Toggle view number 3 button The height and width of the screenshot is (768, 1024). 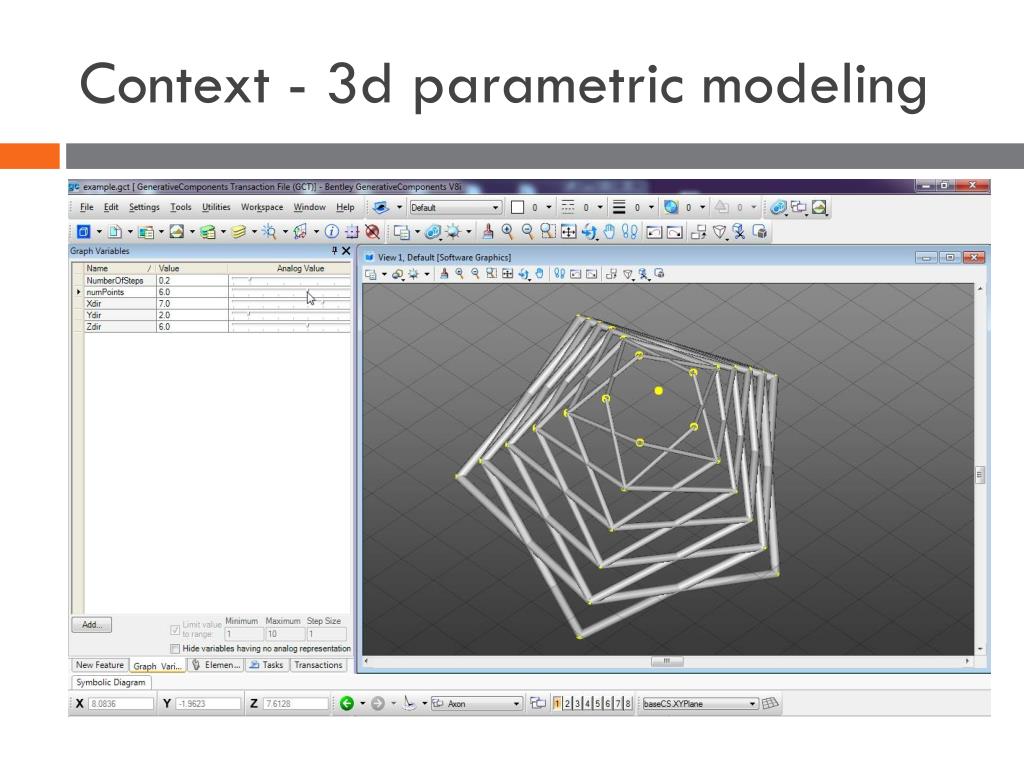point(577,703)
